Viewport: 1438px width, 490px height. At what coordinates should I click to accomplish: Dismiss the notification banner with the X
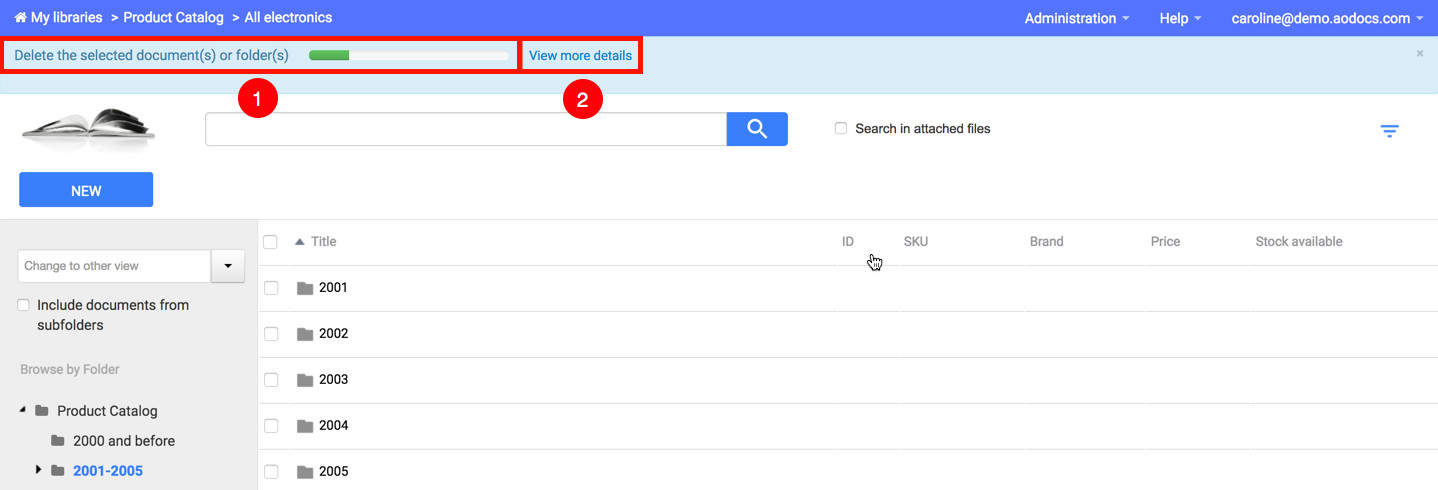(1420, 53)
